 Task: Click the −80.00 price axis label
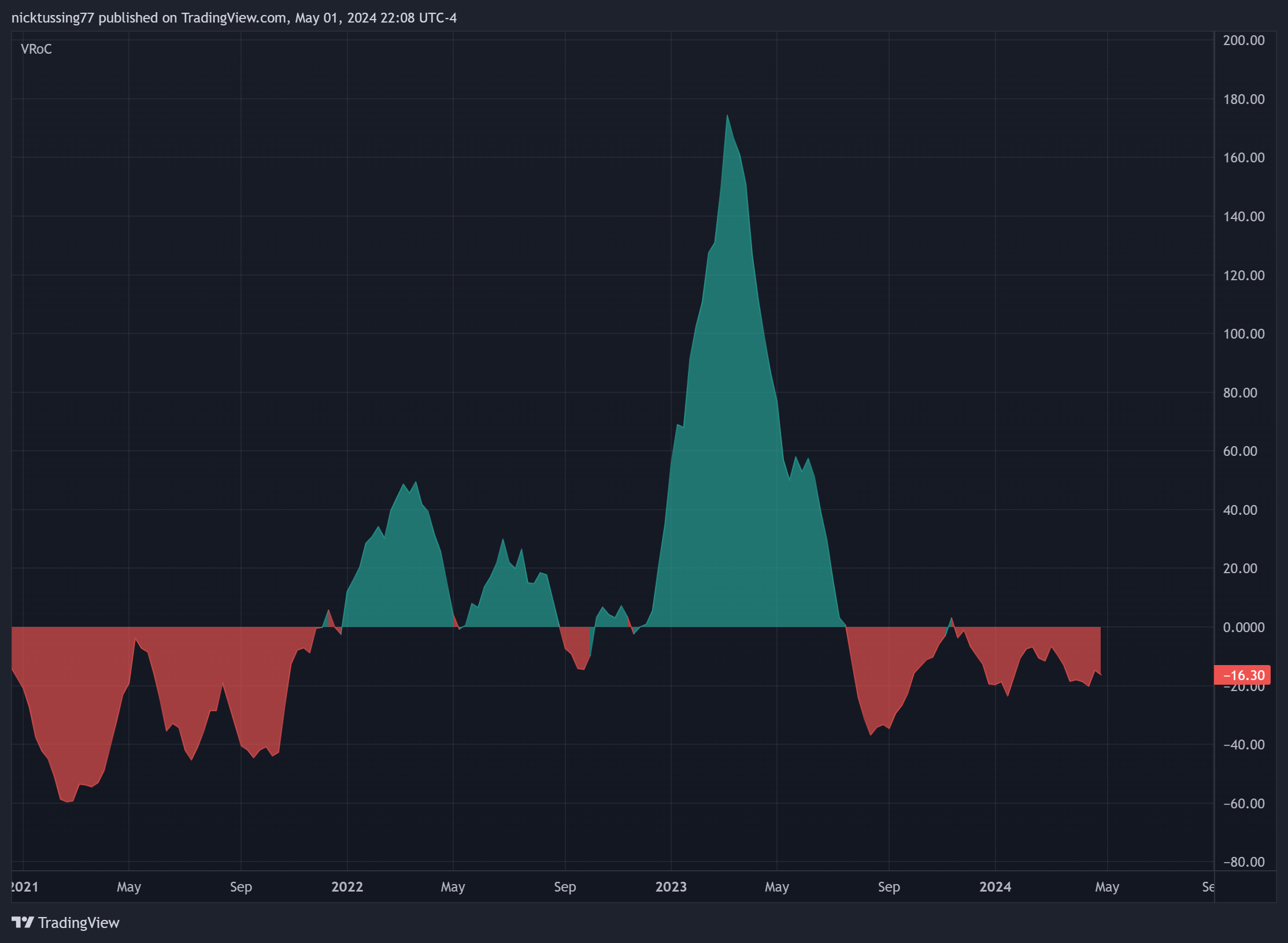[1243, 862]
